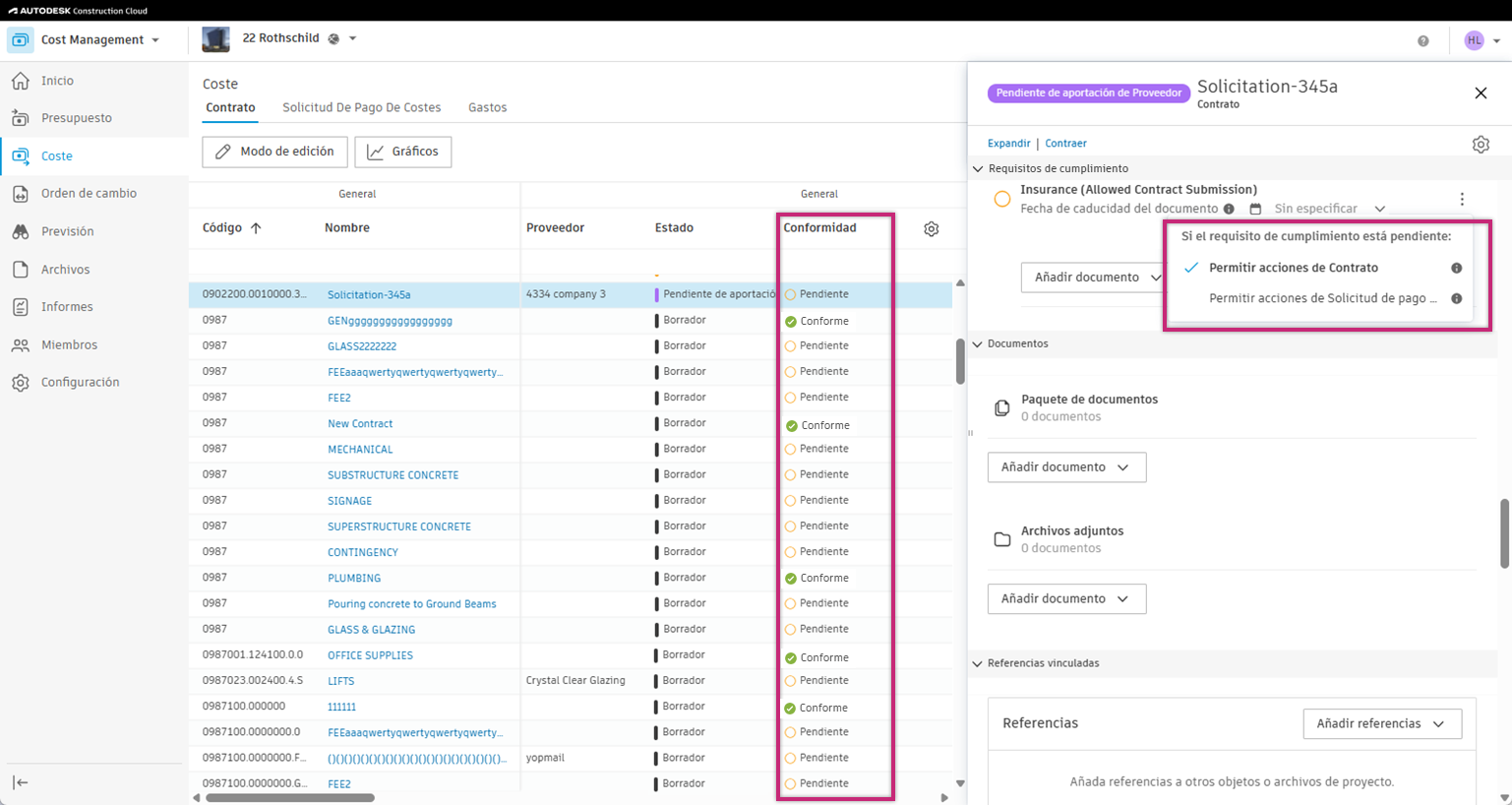The image size is (1512, 805).
Task: Click the 22 Rothschild project thumbnail
Action: pyautogui.click(x=215, y=39)
